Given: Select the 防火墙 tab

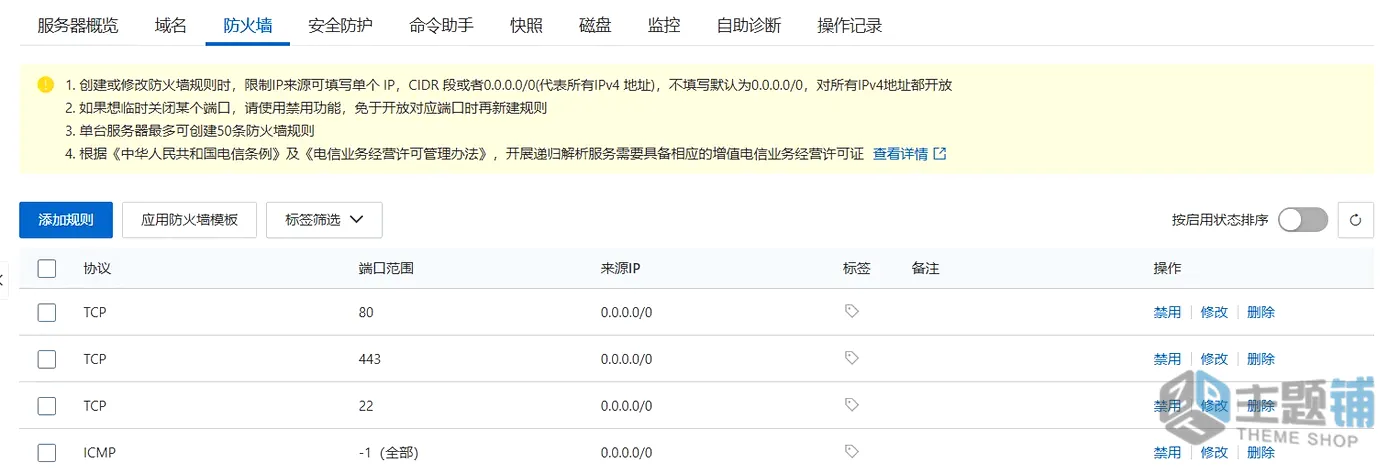Looking at the screenshot, I should click(x=248, y=26).
